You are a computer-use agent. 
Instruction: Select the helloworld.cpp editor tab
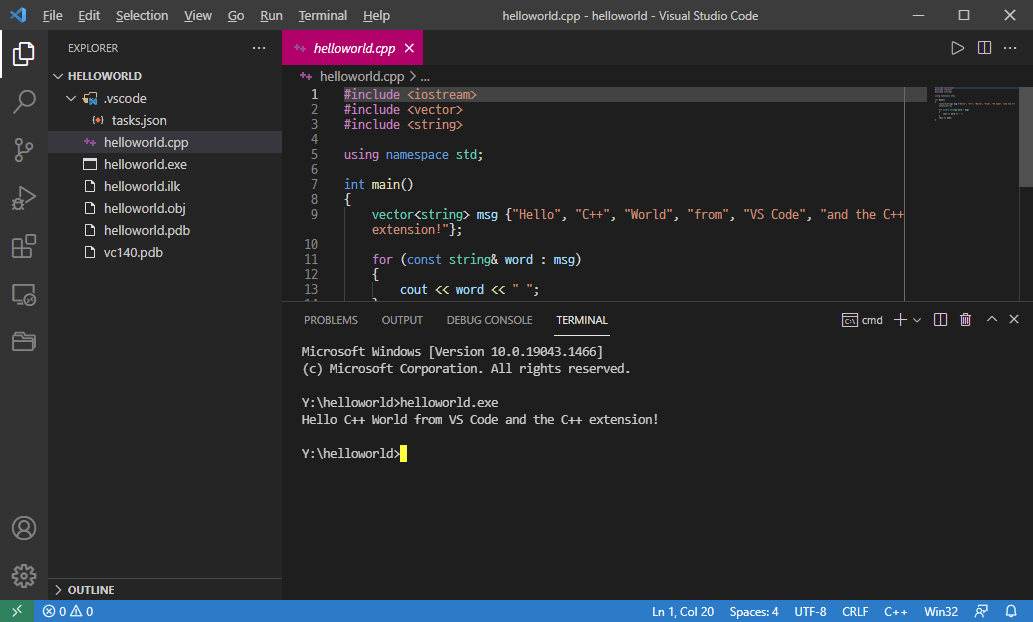click(x=354, y=48)
